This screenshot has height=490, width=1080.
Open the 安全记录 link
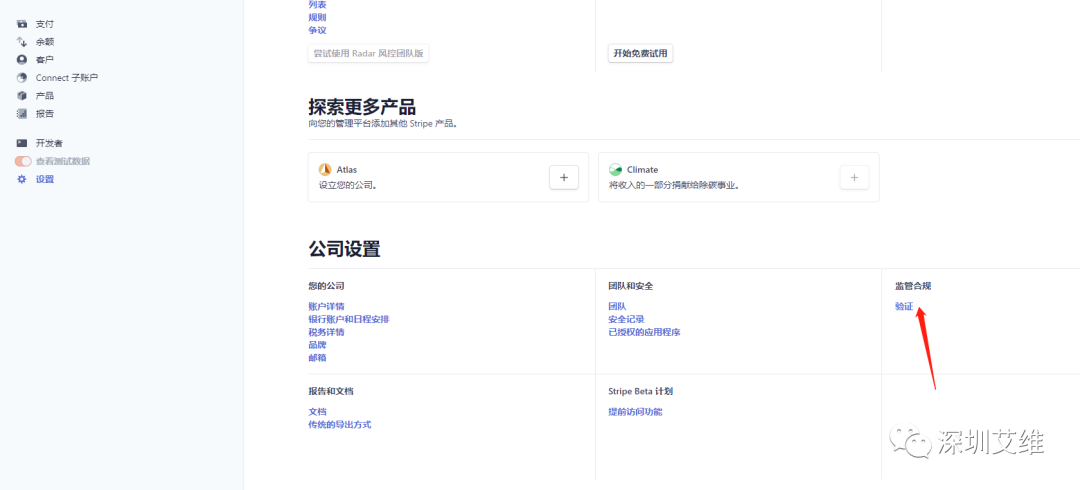click(626, 319)
